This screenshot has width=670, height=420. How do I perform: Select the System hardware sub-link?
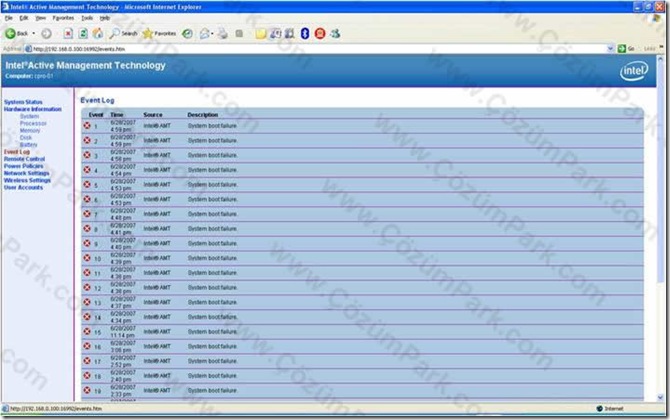(29, 116)
